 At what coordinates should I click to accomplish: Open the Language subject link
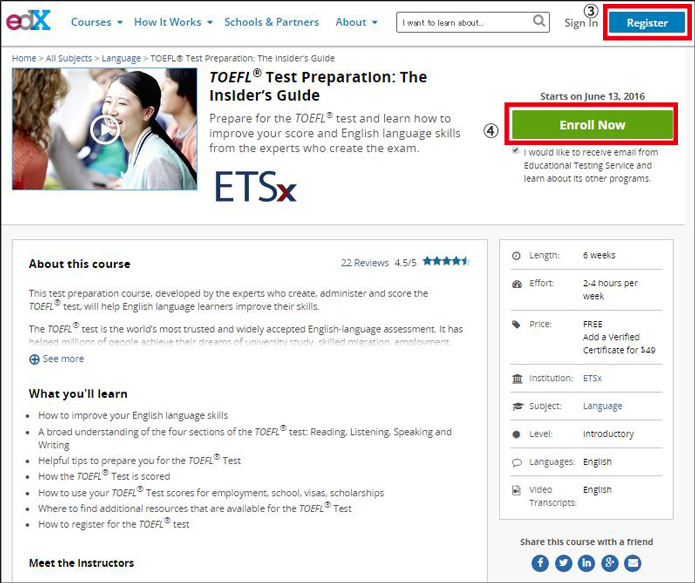pos(602,406)
